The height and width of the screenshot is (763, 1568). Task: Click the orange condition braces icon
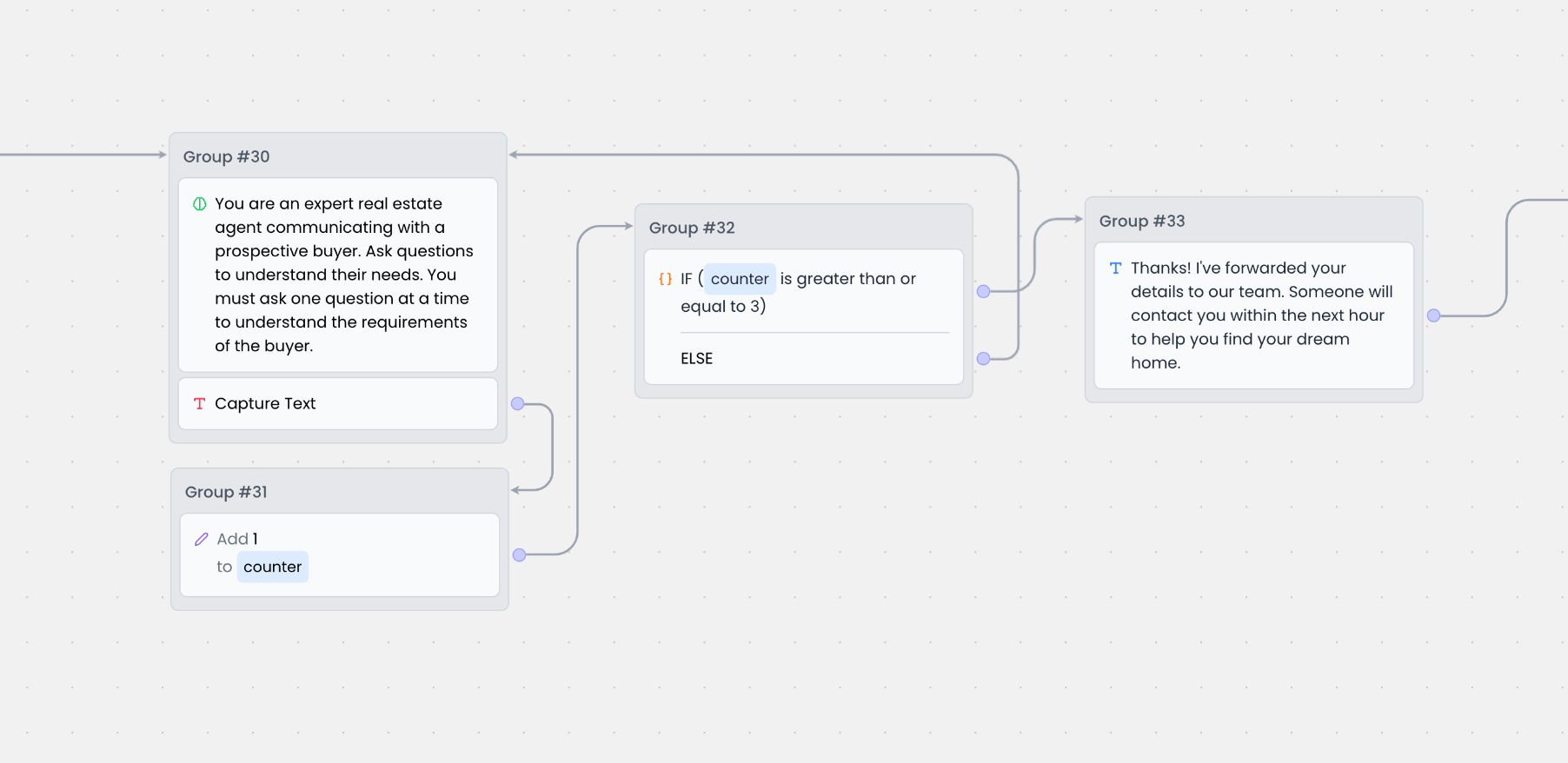tap(665, 279)
